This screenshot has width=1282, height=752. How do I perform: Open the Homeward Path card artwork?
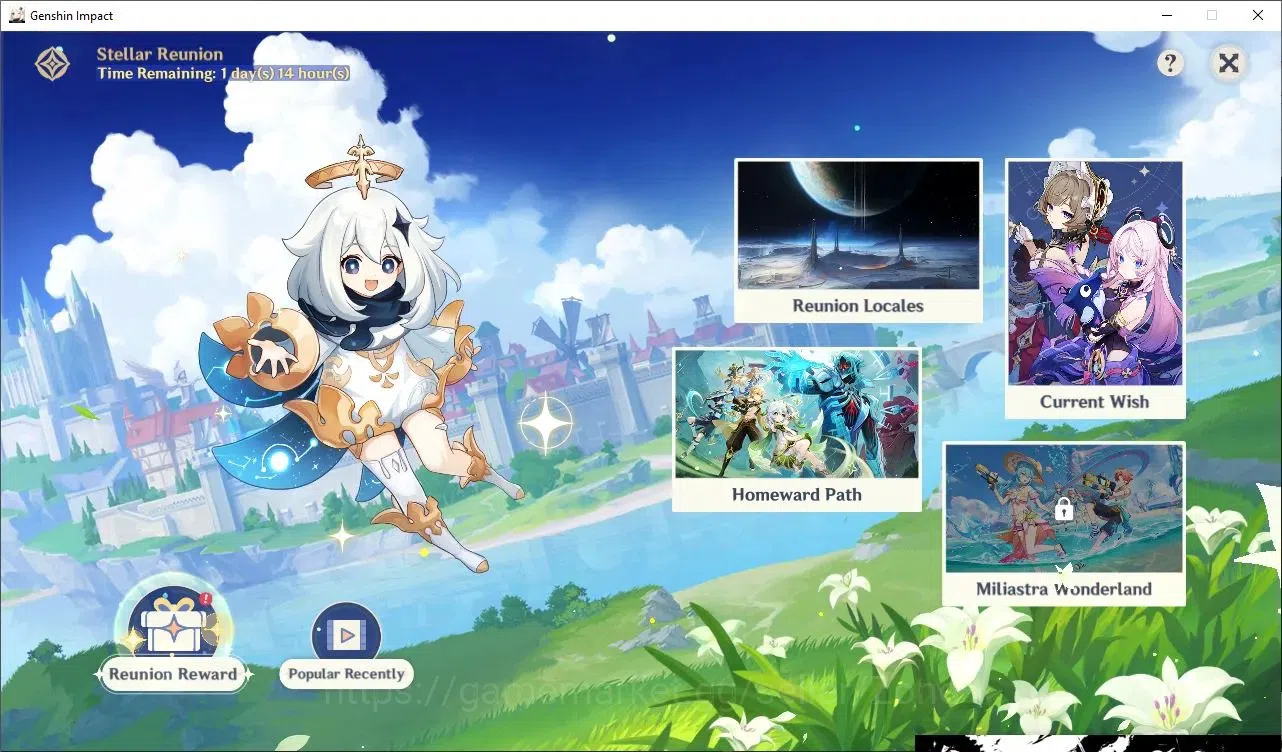click(x=797, y=414)
